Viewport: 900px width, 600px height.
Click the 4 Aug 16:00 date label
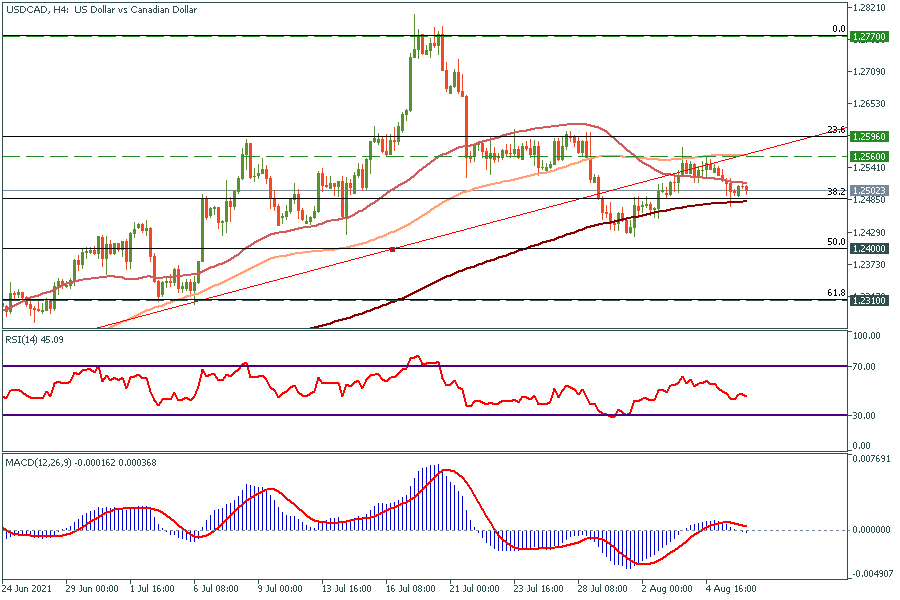730,590
